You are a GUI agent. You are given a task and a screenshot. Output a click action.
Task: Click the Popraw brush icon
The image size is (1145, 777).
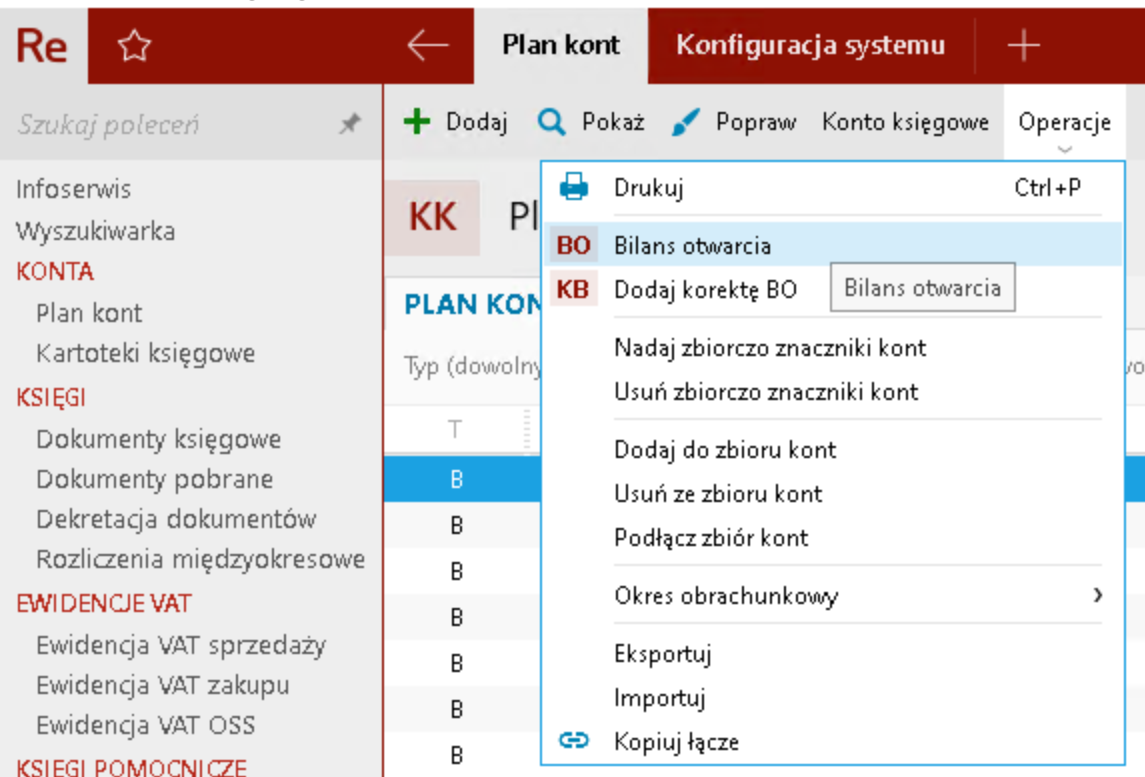point(685,122)
